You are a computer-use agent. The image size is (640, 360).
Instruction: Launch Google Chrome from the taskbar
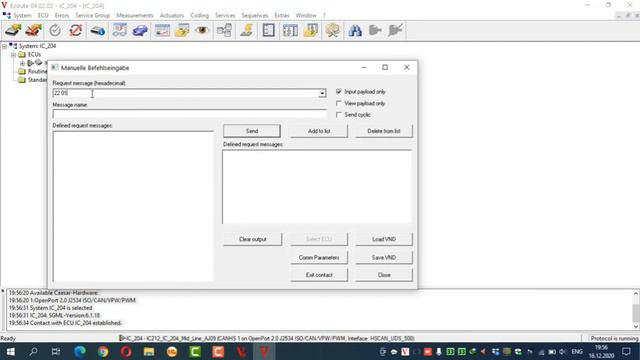point(103,351)
